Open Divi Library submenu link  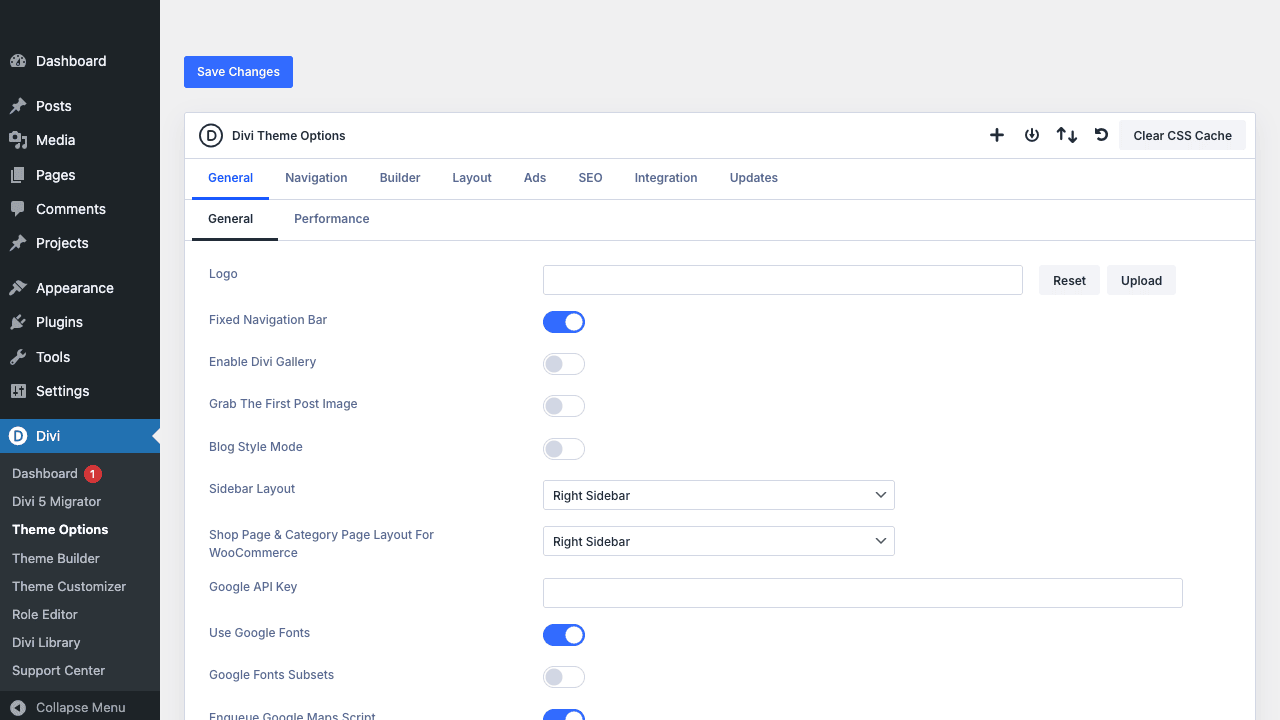(46, 642)
